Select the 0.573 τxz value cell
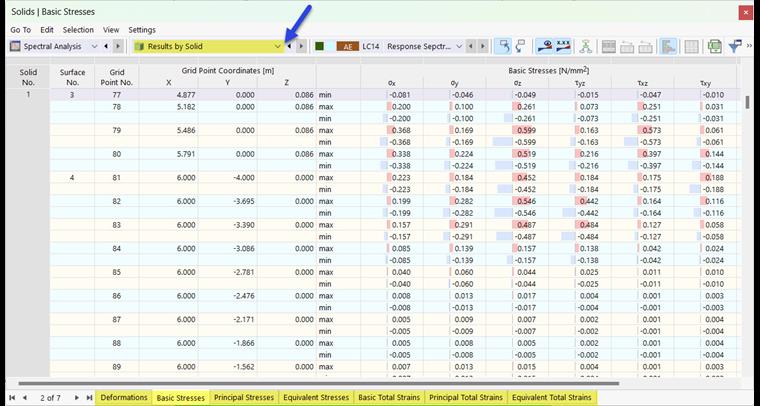Screen dimensions: 760x406 tap(643, 130)
